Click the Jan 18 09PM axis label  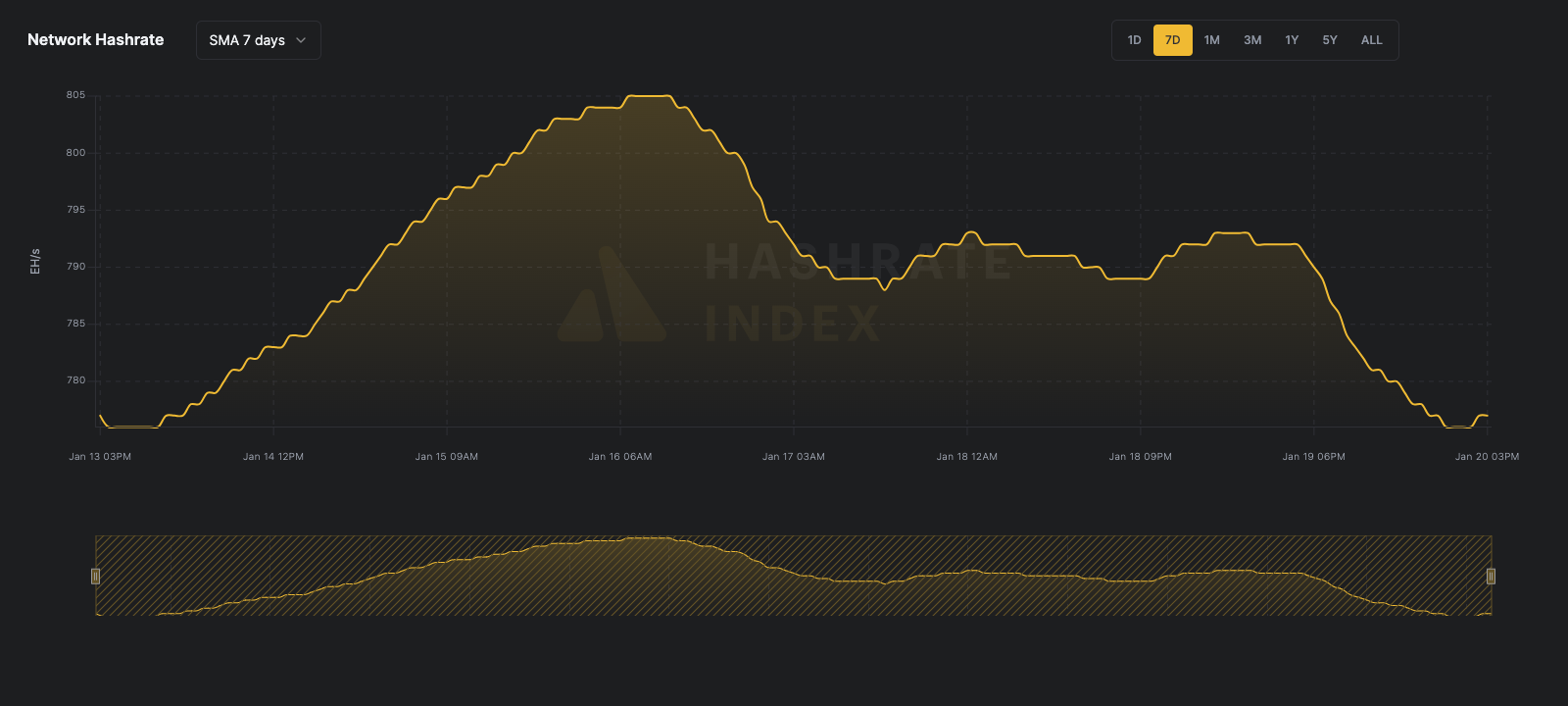pyautogui.click(x=1141, y=457)
